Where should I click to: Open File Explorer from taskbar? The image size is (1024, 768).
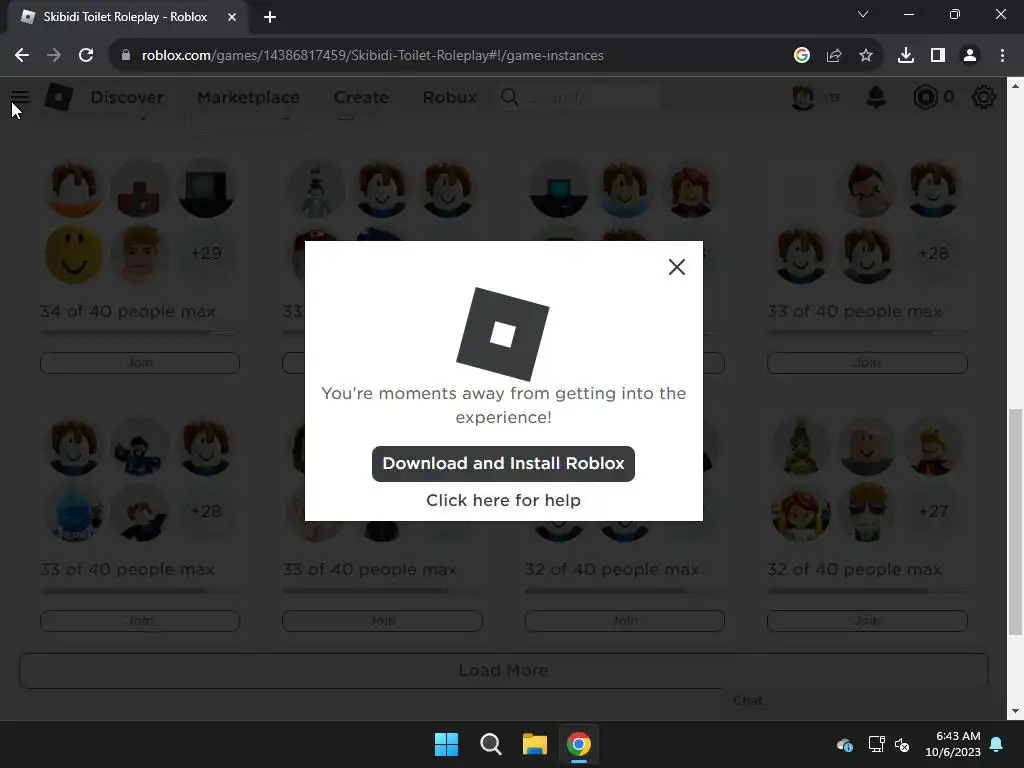click(535, 744)
